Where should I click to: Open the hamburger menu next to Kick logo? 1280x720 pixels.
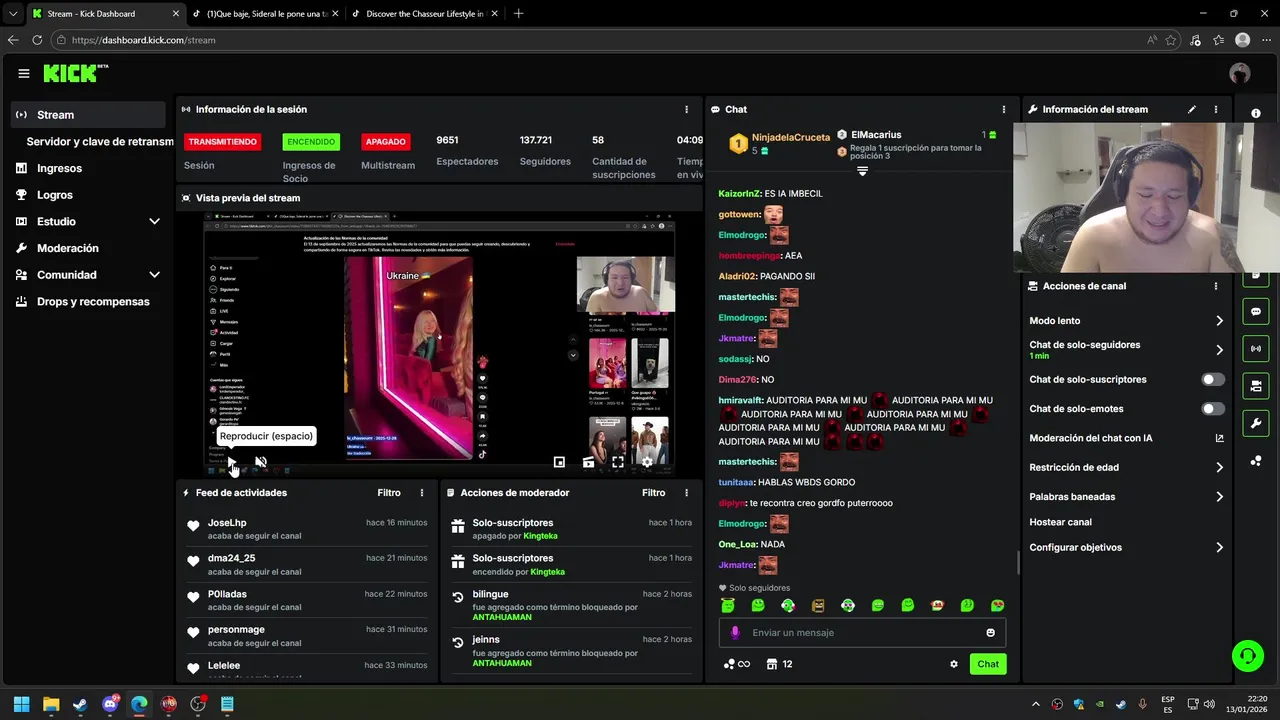click(24, 73)
